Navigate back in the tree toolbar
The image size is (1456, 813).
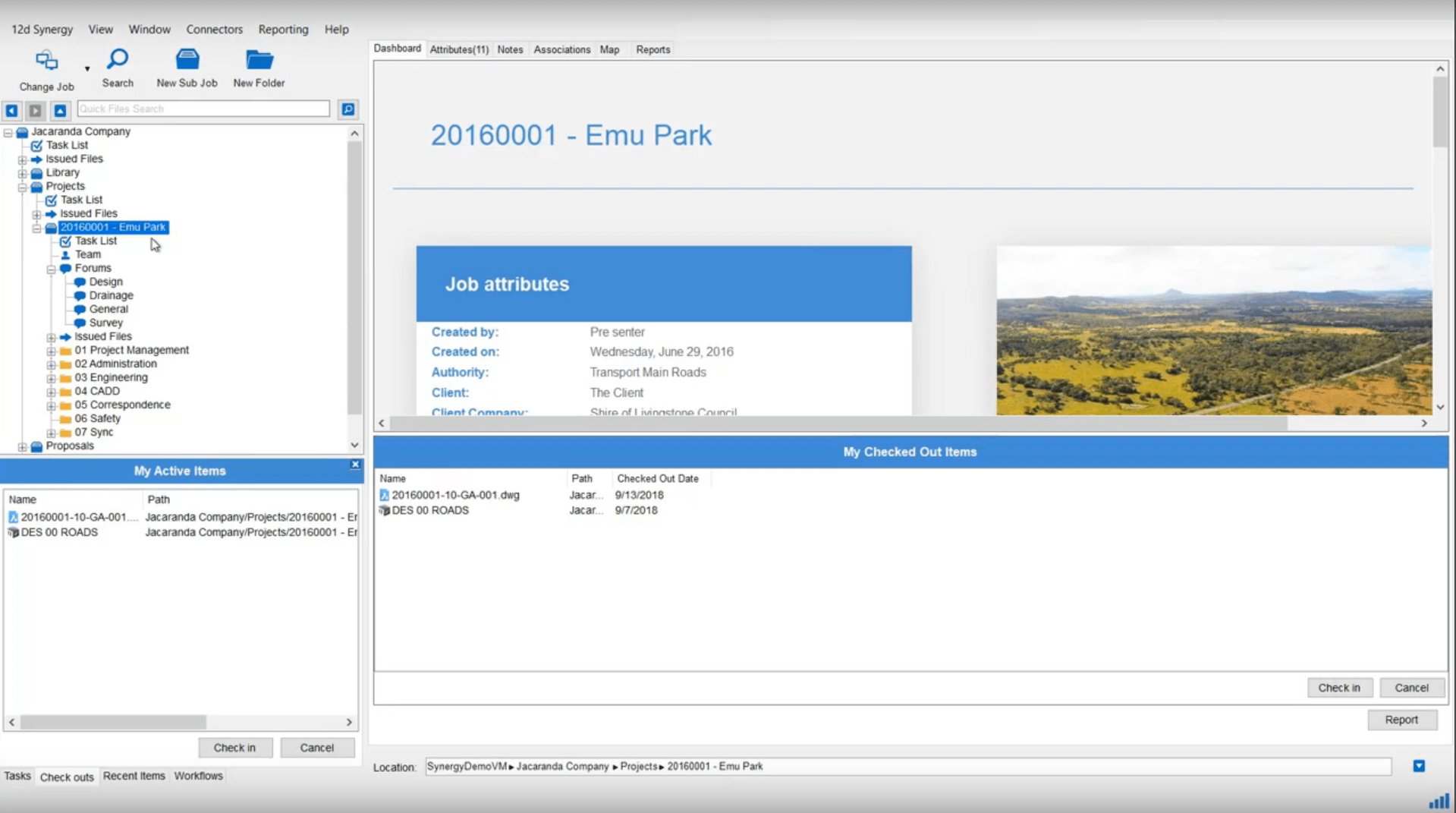(11, 110)
